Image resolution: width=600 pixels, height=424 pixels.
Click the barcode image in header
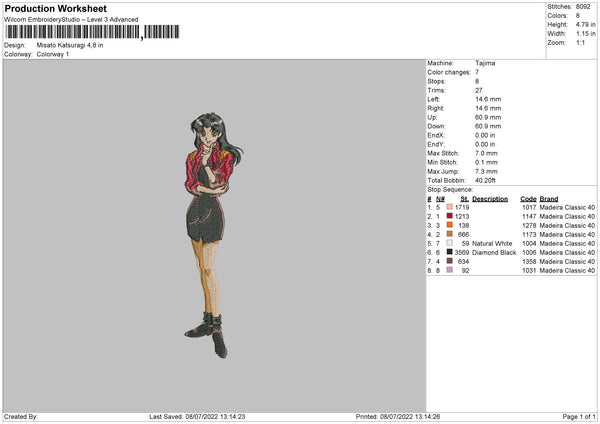[x=92, y=32]
